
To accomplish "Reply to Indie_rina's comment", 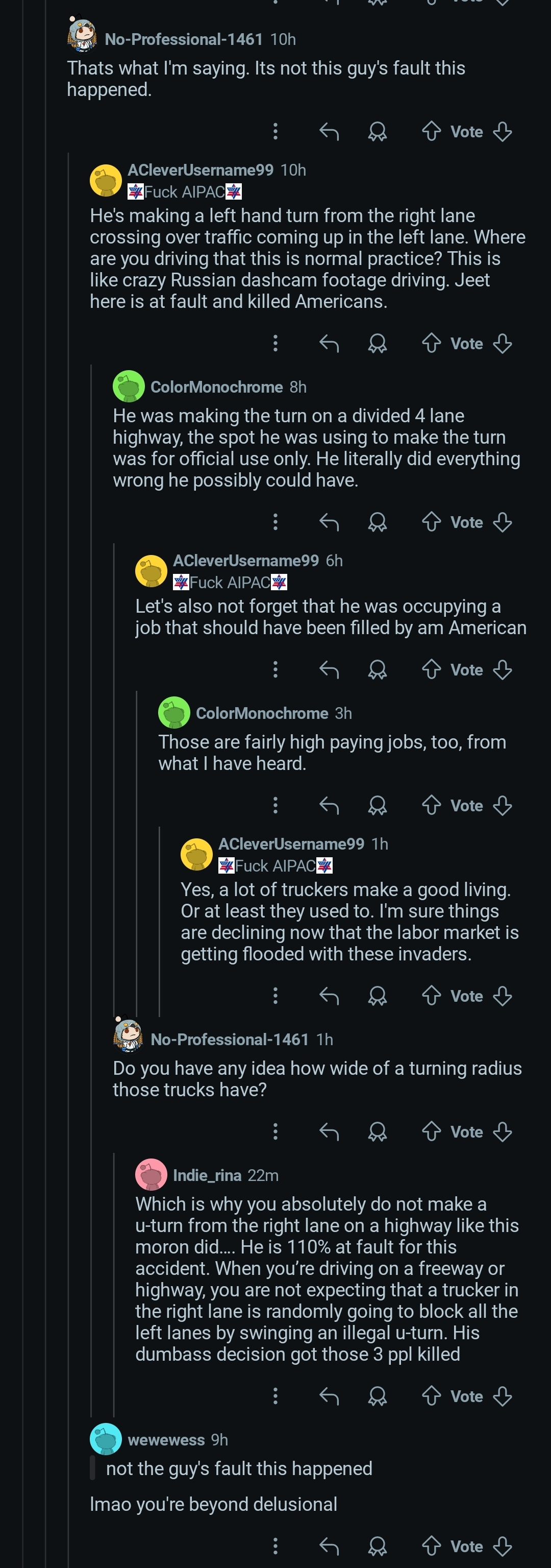I will pyautogui.click(x=329, y=1396).
